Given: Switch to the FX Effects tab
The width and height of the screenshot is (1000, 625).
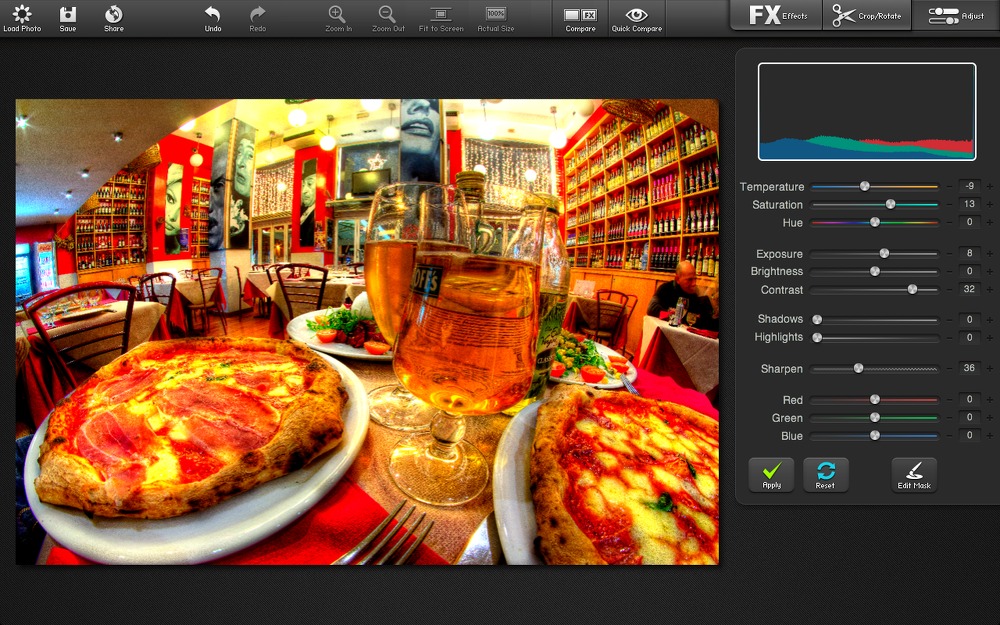Looking at the screenshot, I should point(777,15).
